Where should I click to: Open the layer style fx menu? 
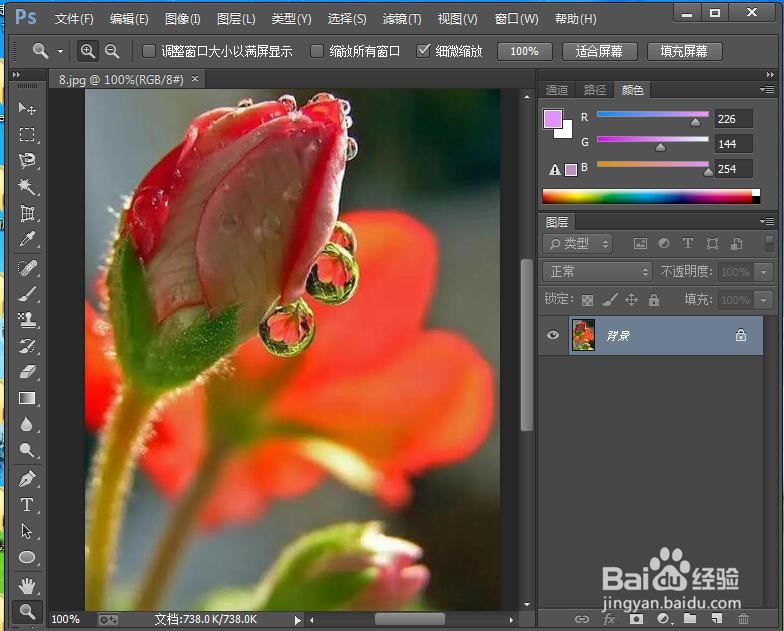pos(608,619)
